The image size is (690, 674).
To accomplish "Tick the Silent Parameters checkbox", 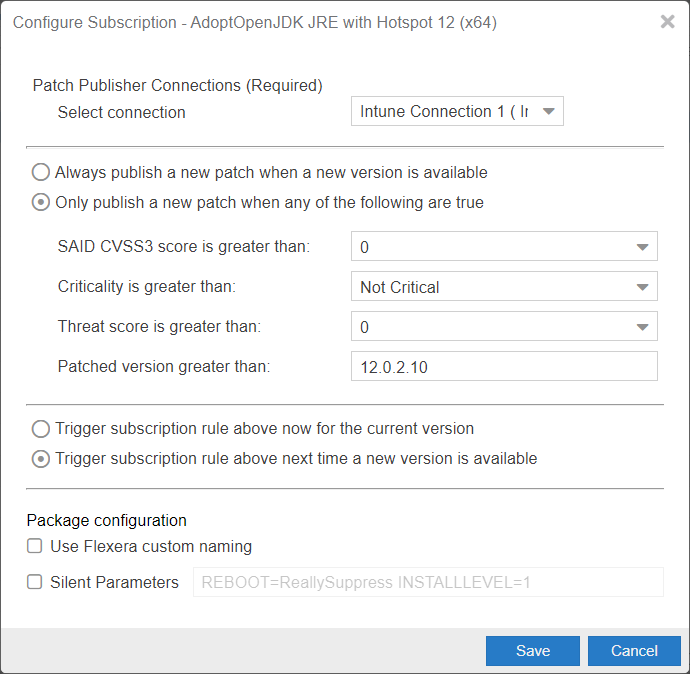I will tap(35, 582).
